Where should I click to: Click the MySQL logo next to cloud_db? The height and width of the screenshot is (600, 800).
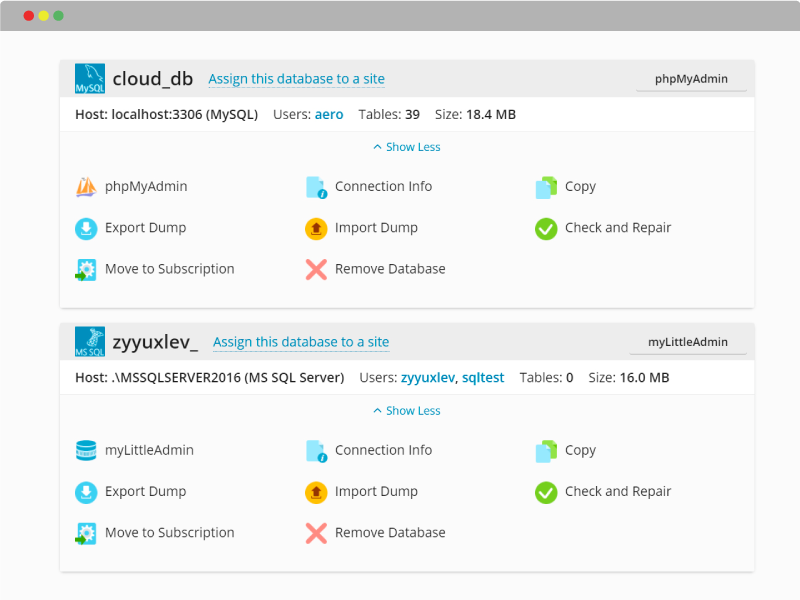[90, 79]
